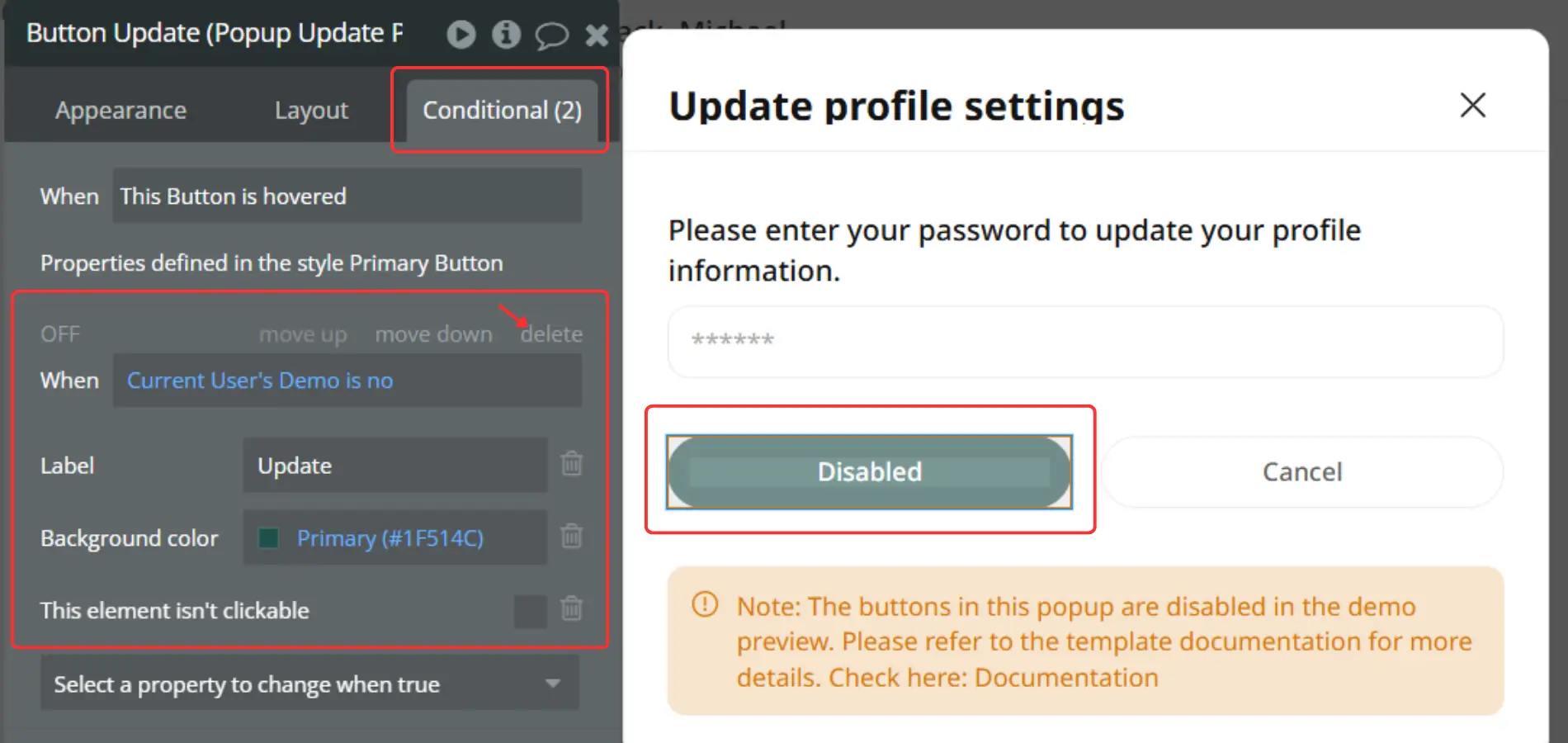Close the Update profile settings popup

[x=1472, y=106]
